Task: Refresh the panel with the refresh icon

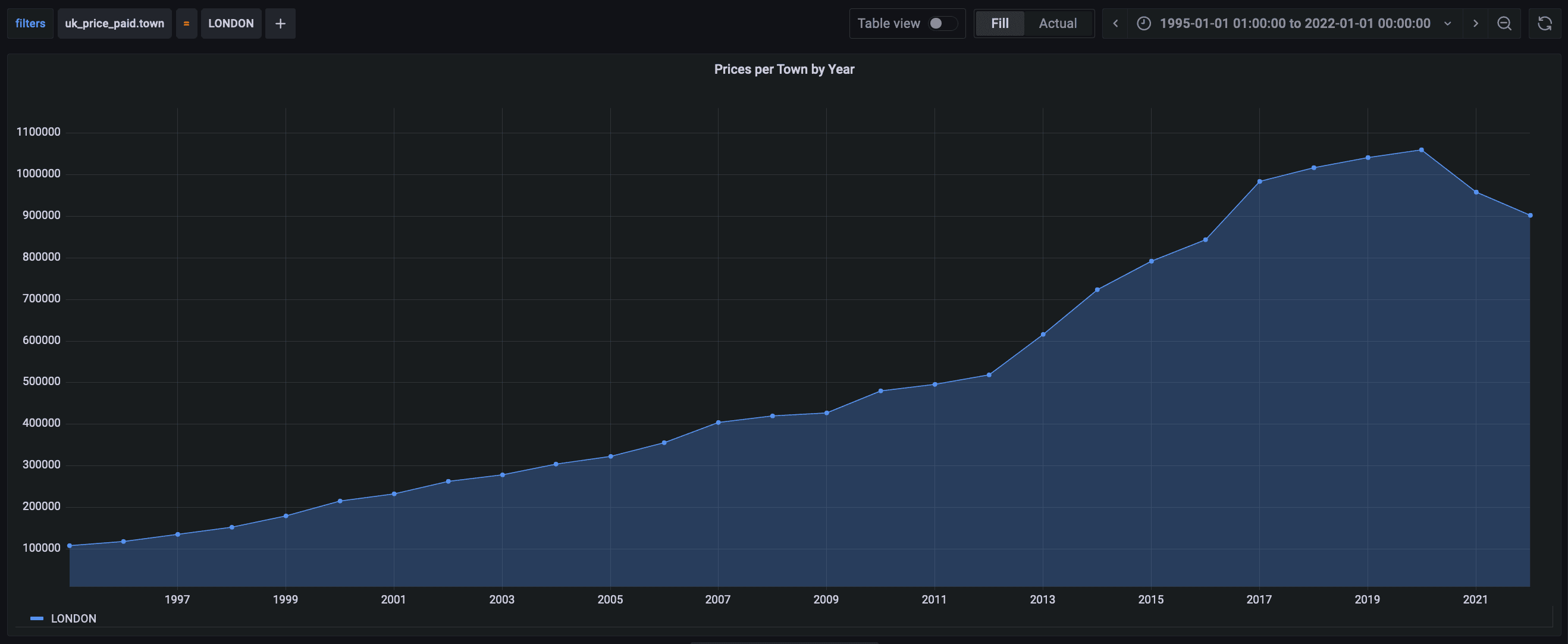Action: (1545, 24)
